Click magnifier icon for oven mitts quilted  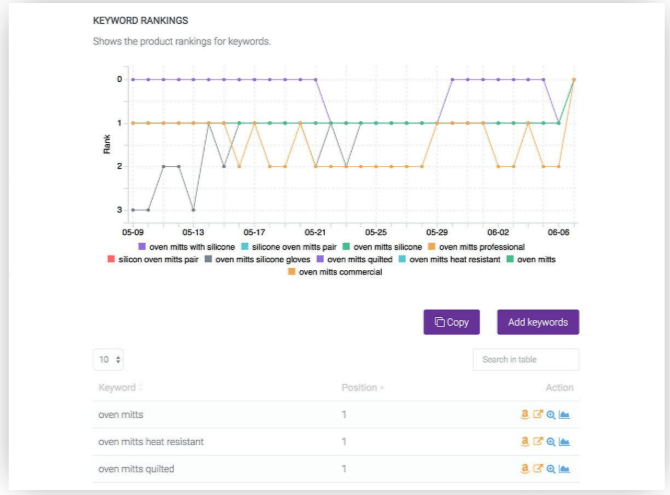point(551,469)
